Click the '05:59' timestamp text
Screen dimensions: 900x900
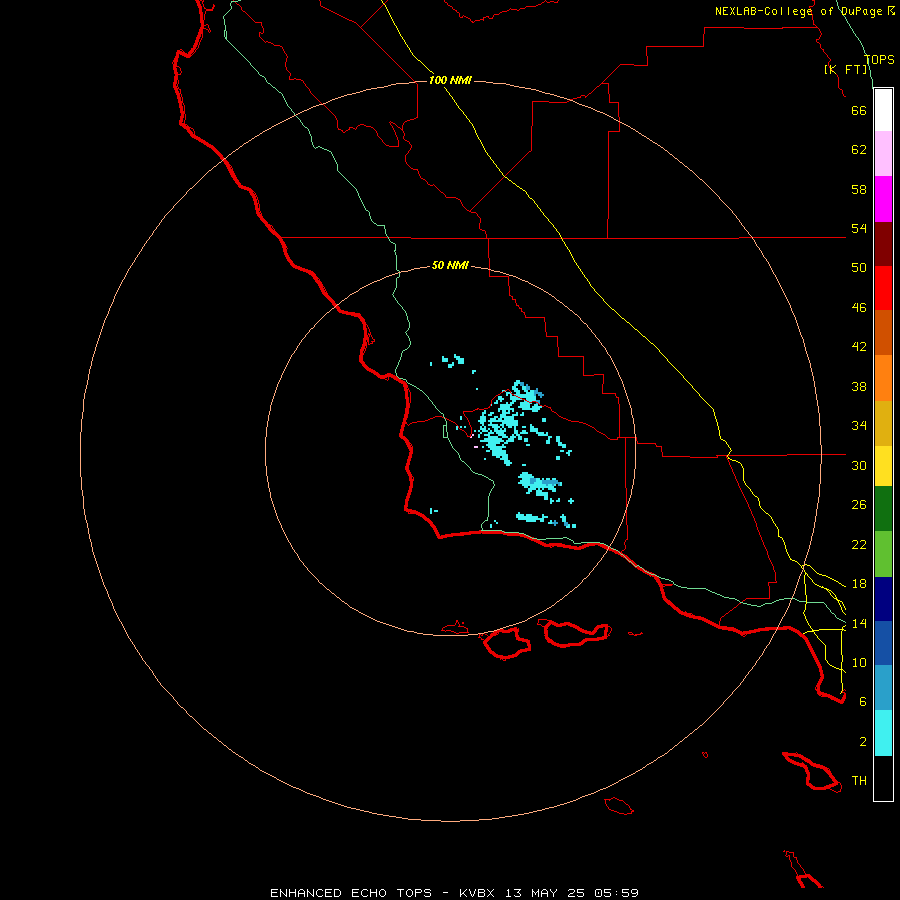[616, 893]
